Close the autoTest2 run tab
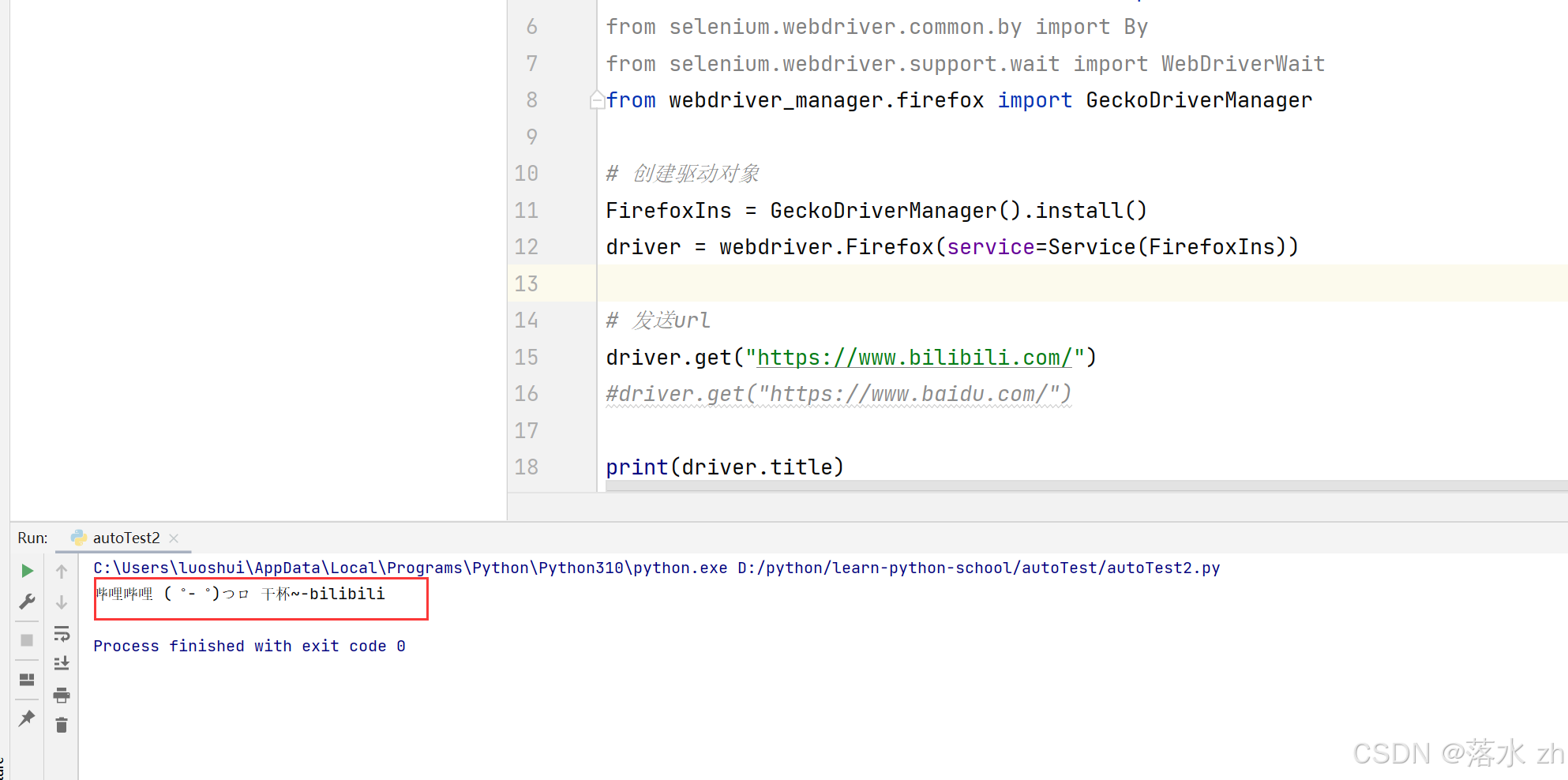Screen dimensions: 1568x780 coord(174,538)
